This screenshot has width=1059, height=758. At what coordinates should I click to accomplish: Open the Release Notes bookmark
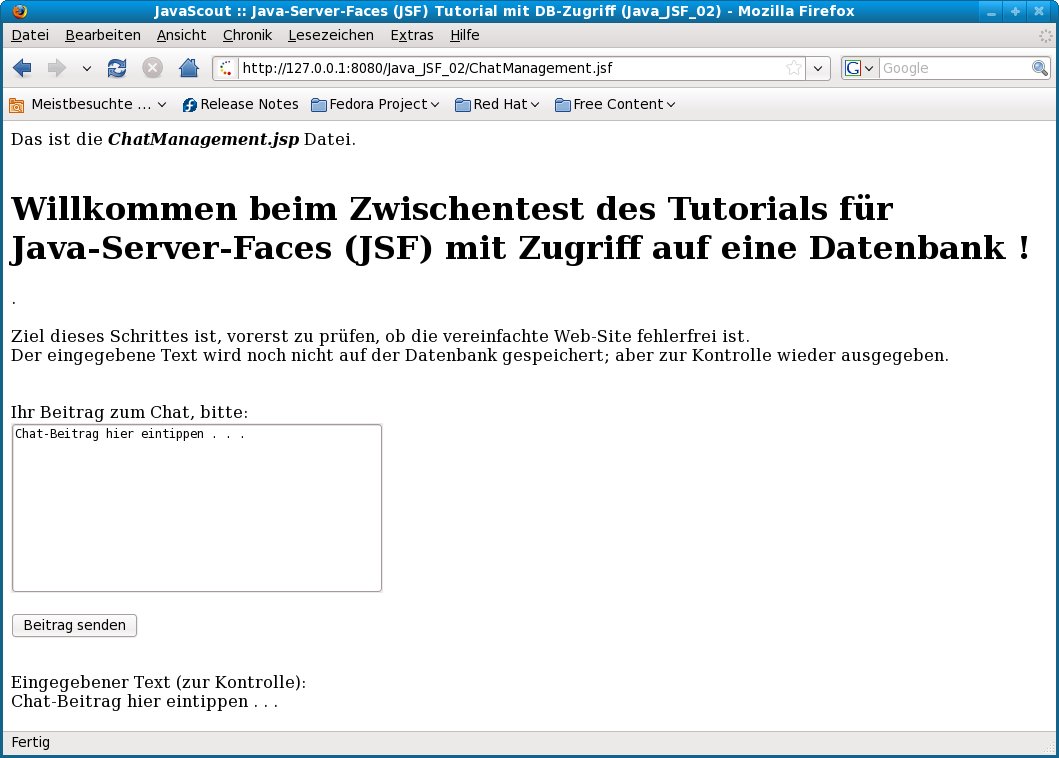pyautogui.click(x=240, y=104)
